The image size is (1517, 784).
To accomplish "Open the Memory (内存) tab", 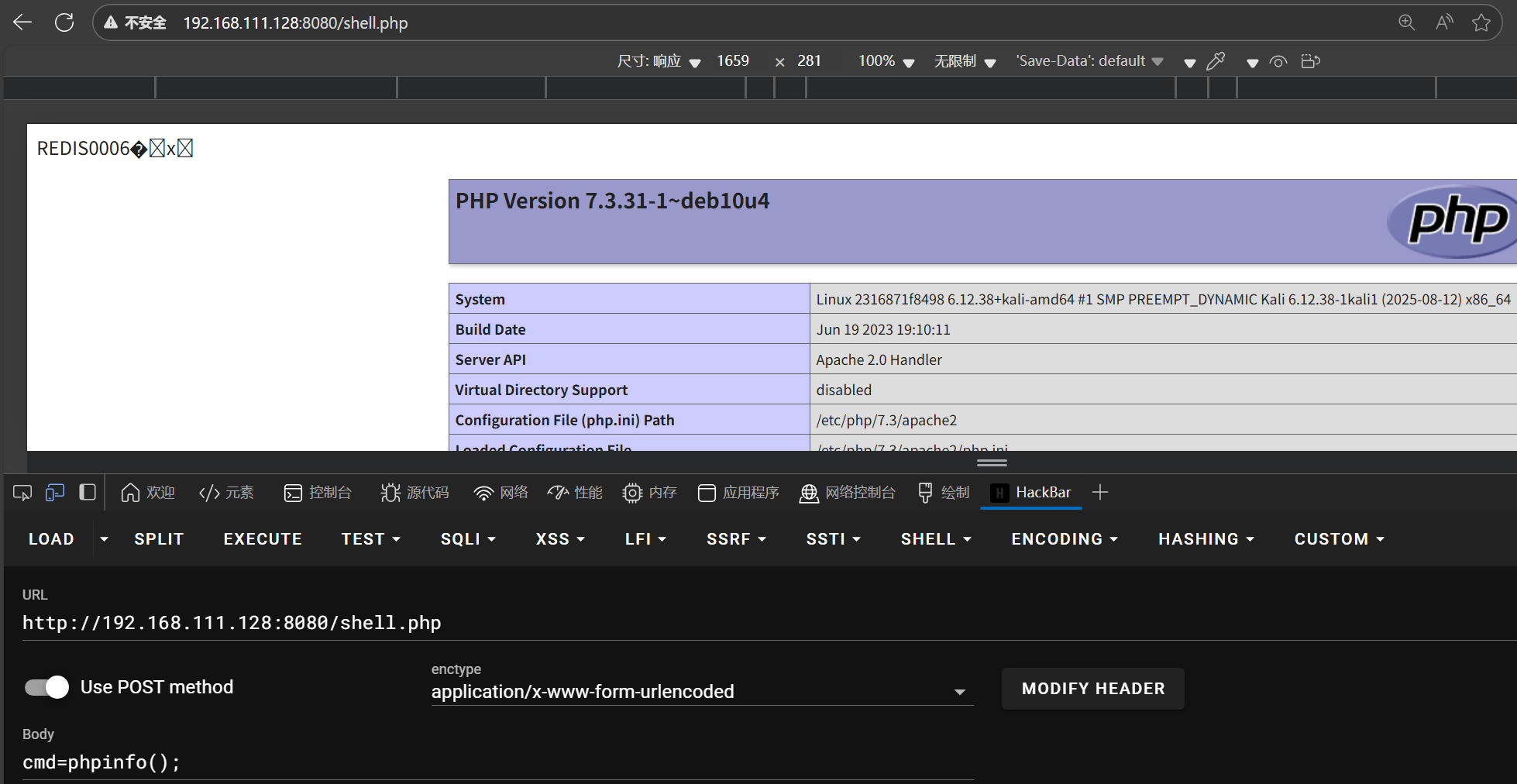I will (649, 493).
